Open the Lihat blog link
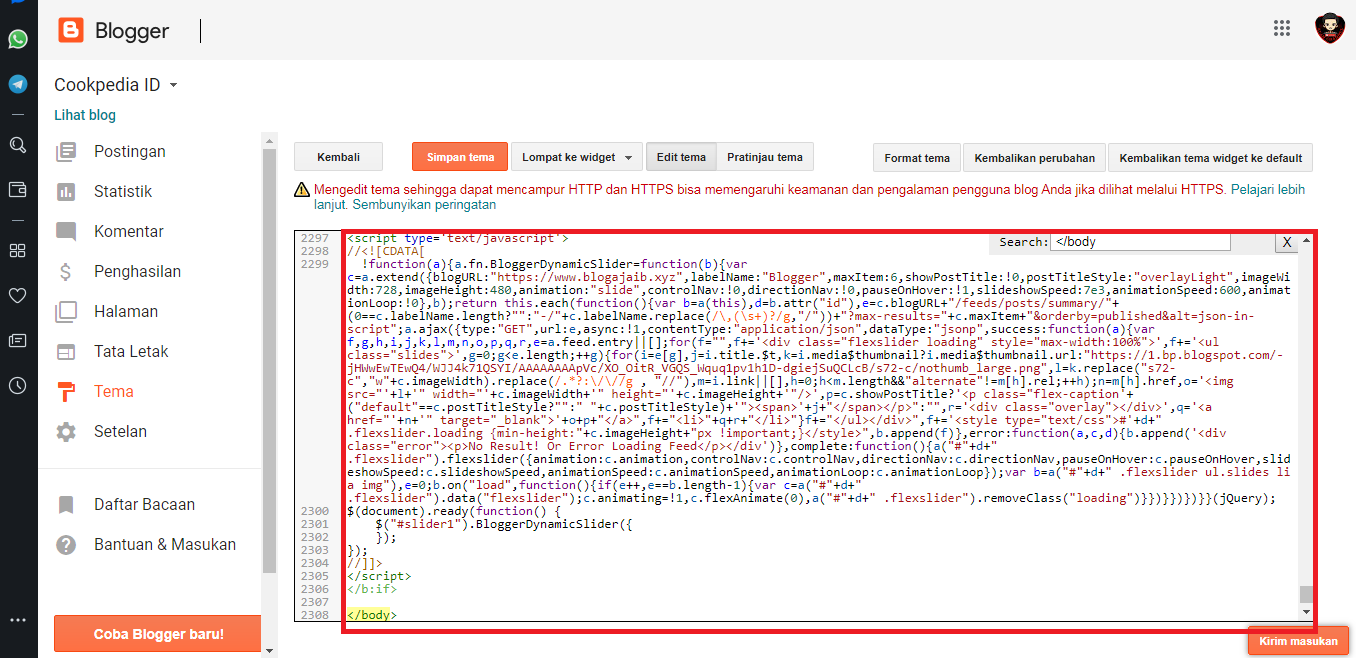Viewport: 1356px width, 658px height. tap(85, 115)
